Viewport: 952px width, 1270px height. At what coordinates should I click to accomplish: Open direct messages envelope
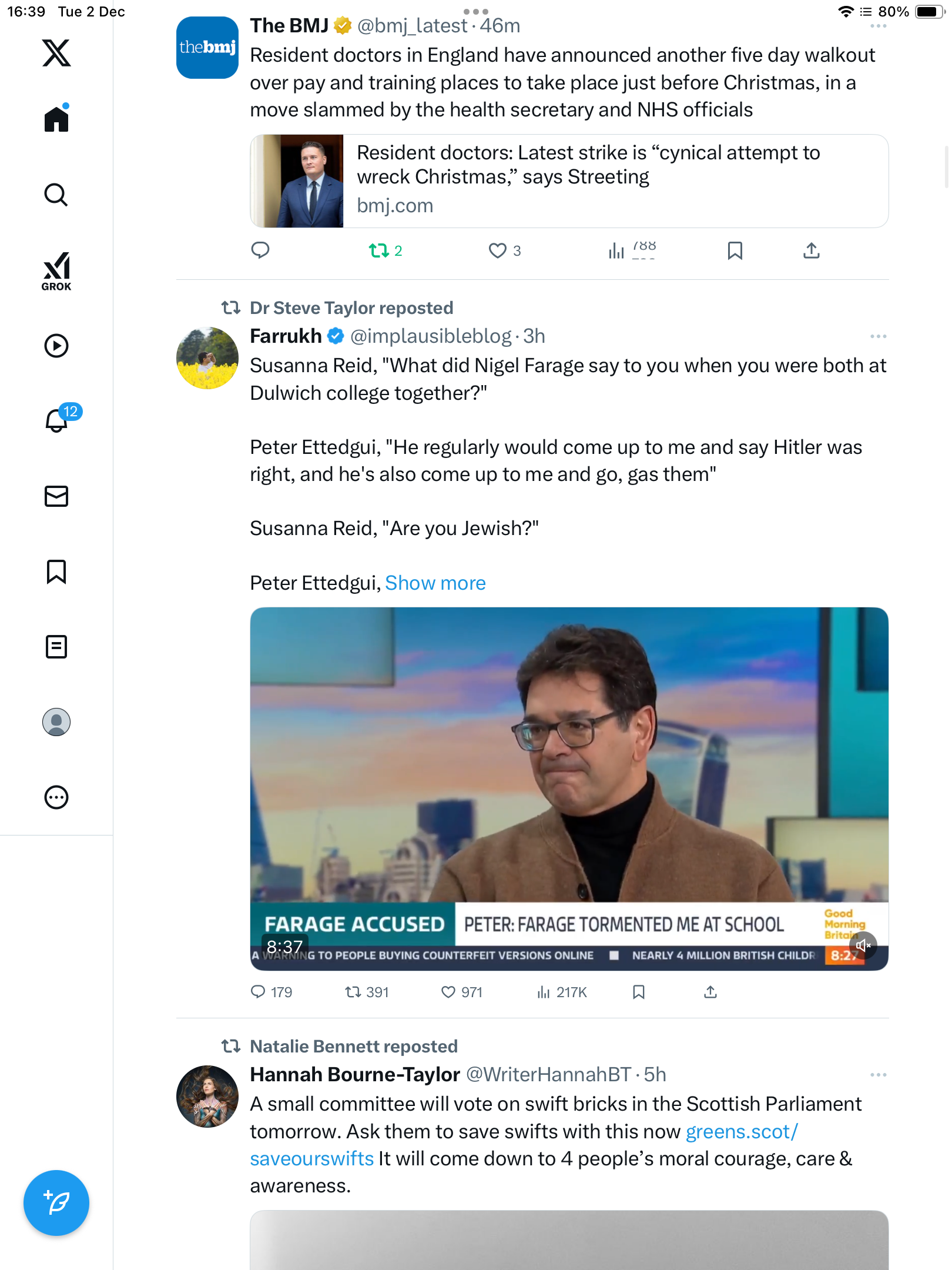pyautogui.click(x=56, y=496)
